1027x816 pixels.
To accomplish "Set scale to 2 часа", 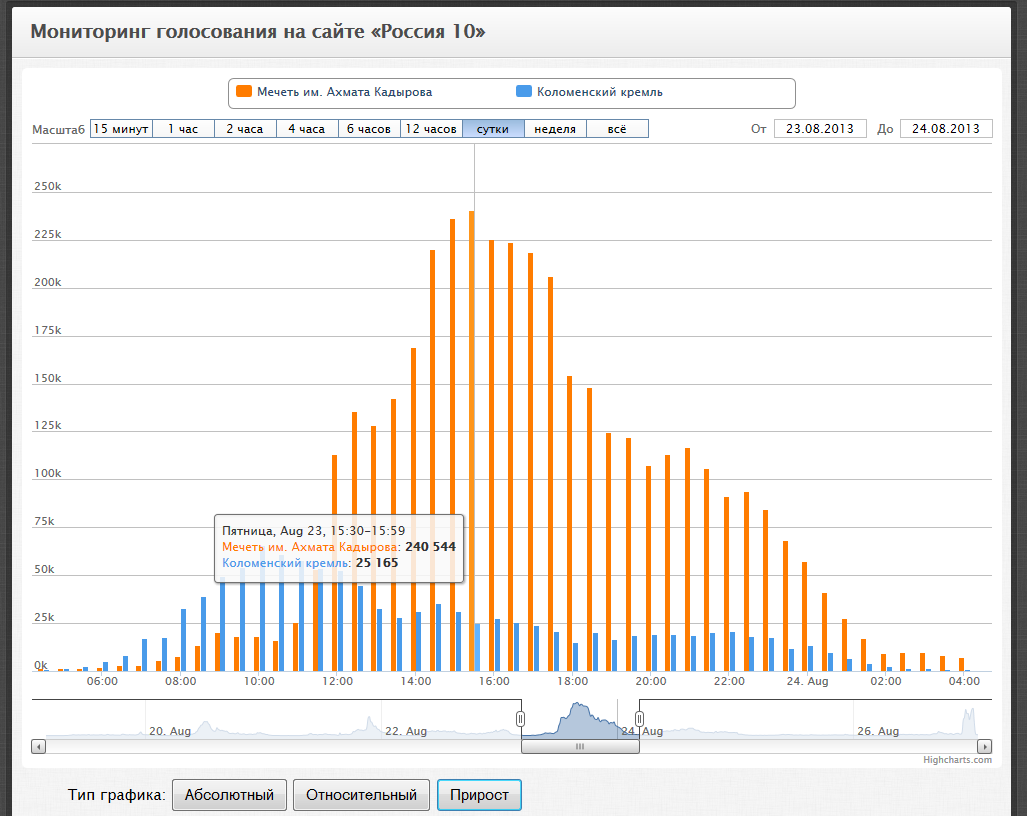I will click(x=245, y=129).
